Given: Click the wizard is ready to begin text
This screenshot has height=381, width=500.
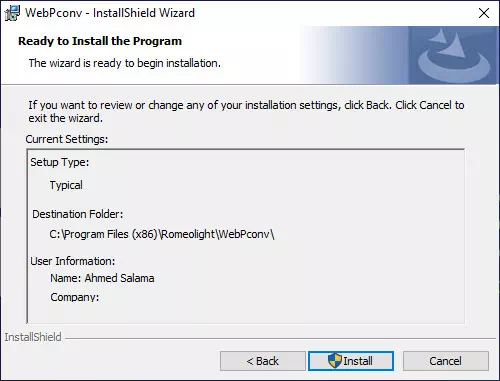Looking at the screenshot, I should [125, 63].
